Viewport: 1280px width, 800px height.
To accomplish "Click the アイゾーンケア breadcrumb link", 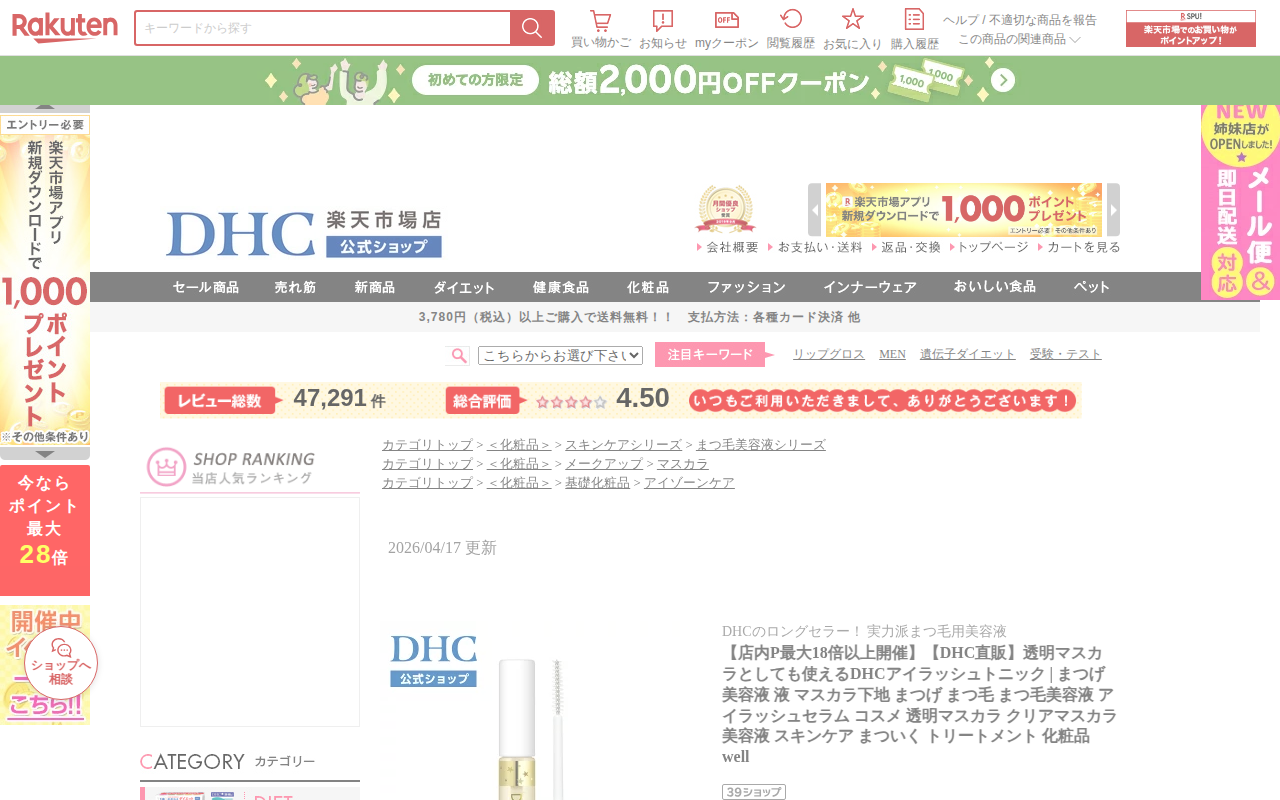I will [689, 483].
